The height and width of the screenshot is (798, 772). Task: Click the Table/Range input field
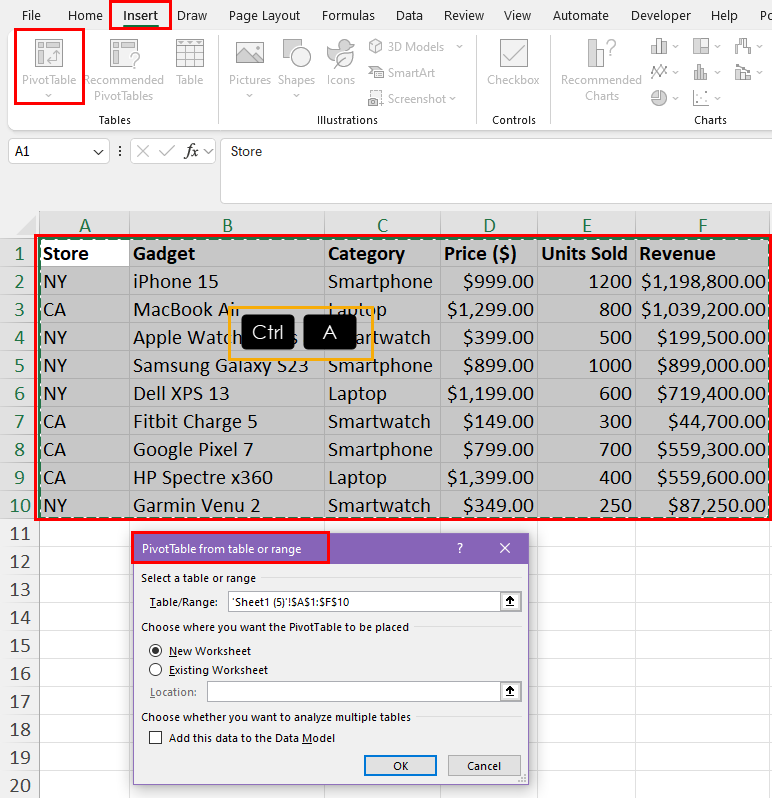click(x=364, y=602)
